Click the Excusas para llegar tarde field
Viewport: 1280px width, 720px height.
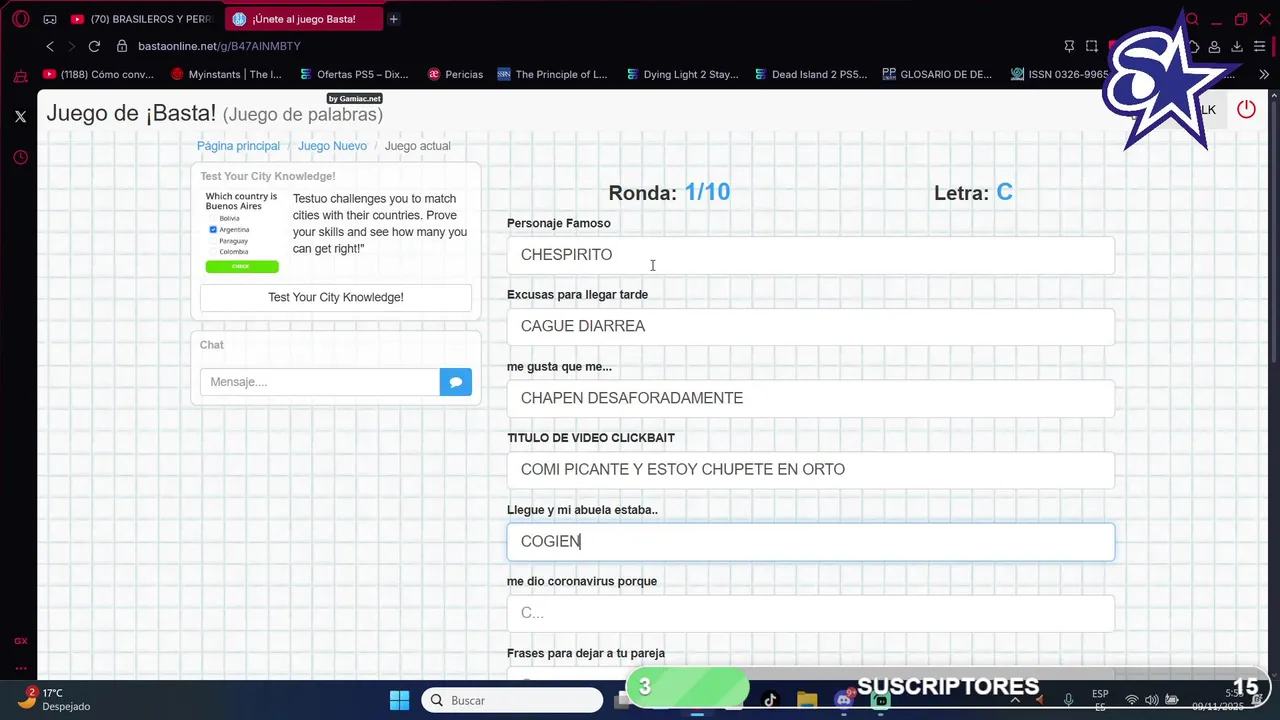pyautogui.click(x=810, y=326)
